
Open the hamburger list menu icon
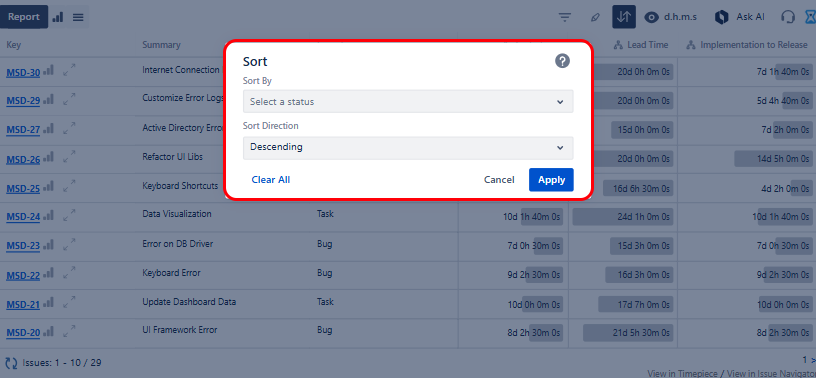[x=78, y=17]
